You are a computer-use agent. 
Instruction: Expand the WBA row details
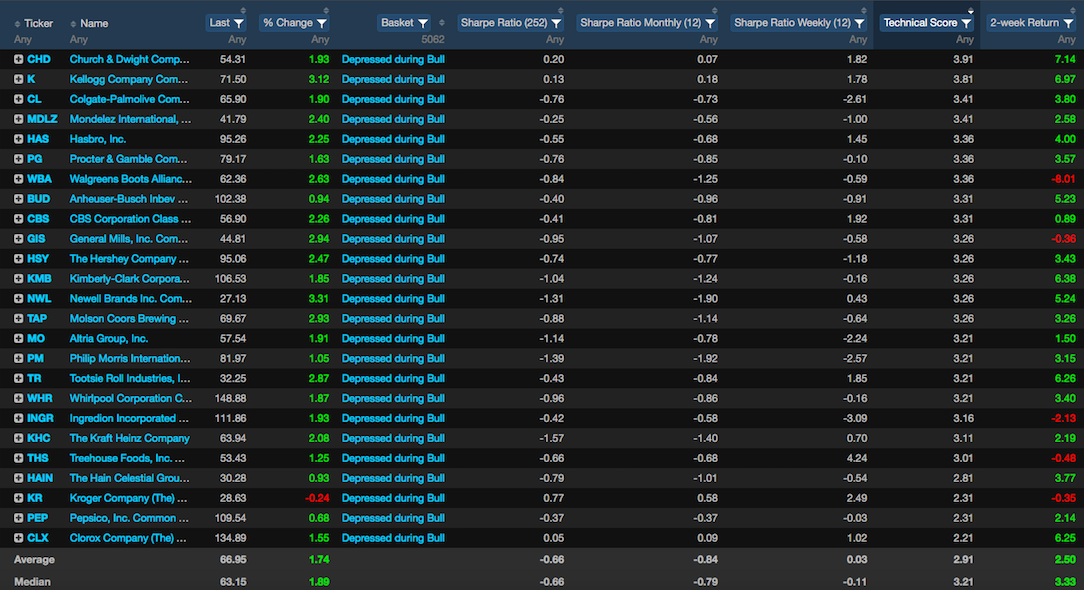[x=19, y=179]
